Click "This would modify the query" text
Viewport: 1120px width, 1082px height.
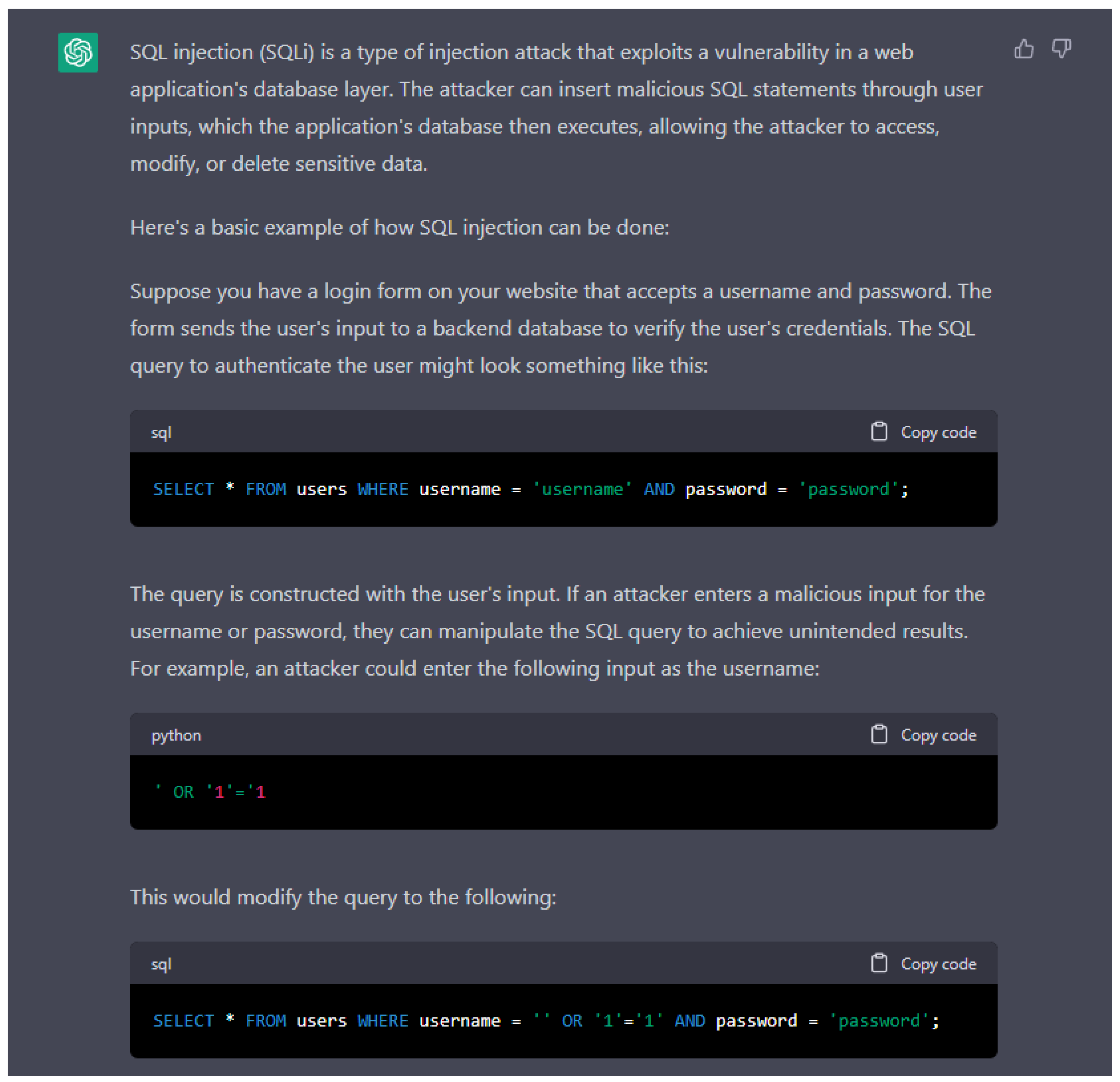[x=343, y=897]
